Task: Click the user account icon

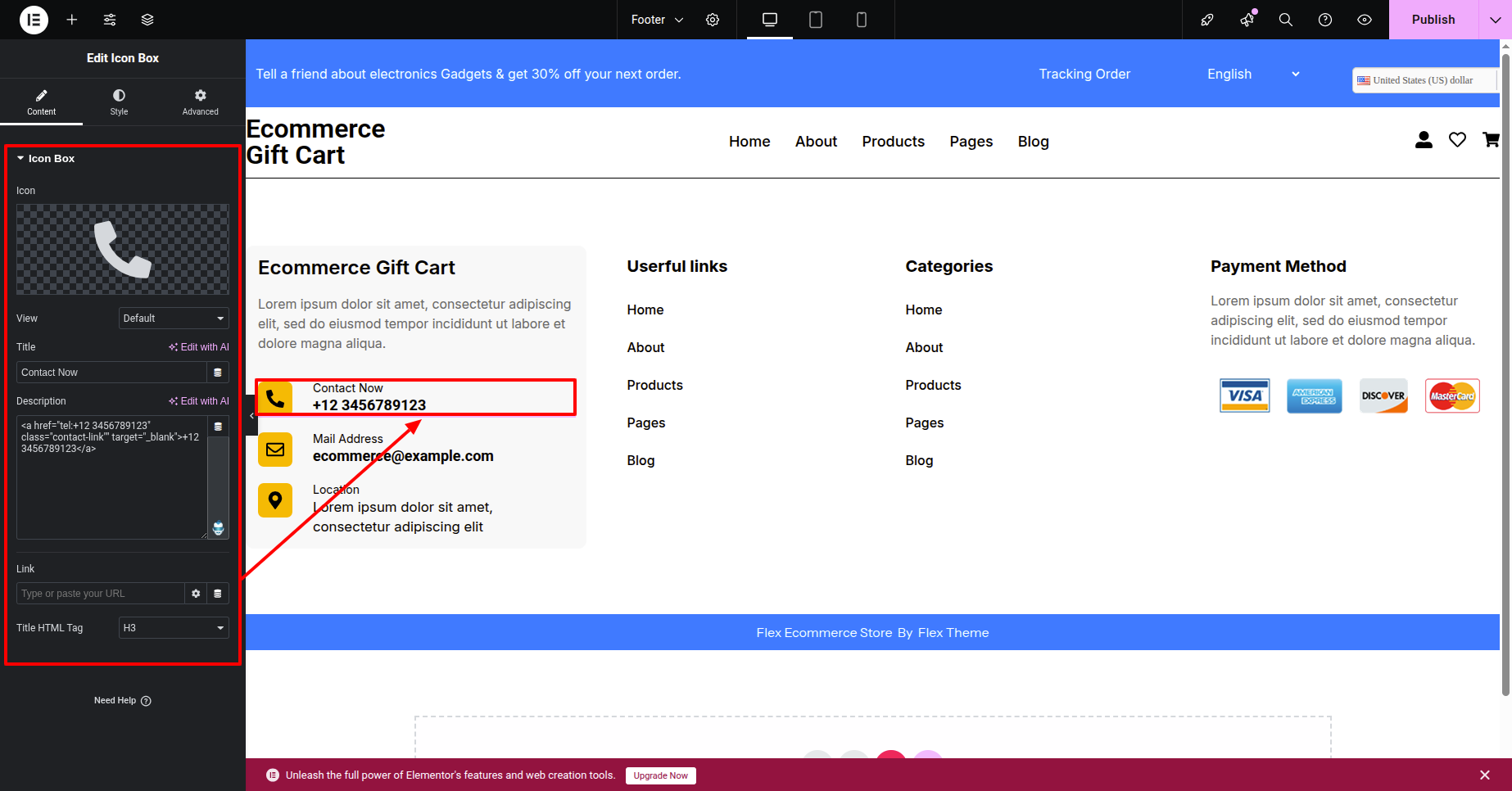Action: 1424,140
